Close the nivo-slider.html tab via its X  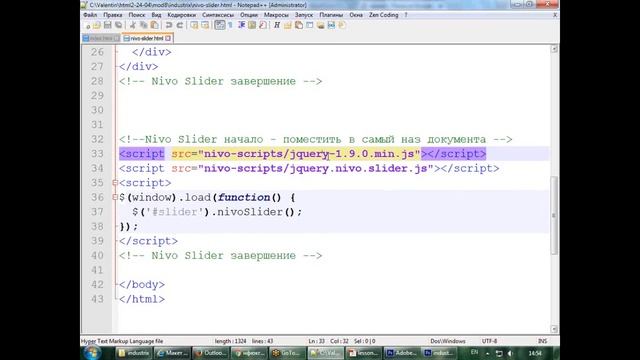[168, 38]
